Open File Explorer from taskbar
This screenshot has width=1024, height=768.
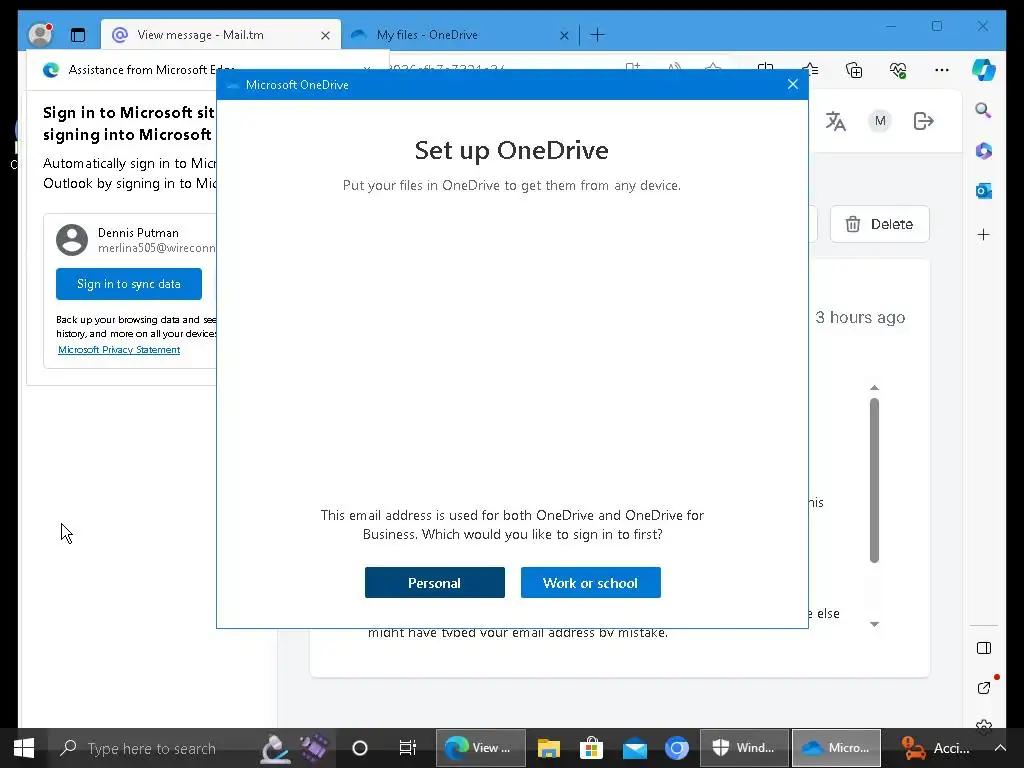(549, 748)
